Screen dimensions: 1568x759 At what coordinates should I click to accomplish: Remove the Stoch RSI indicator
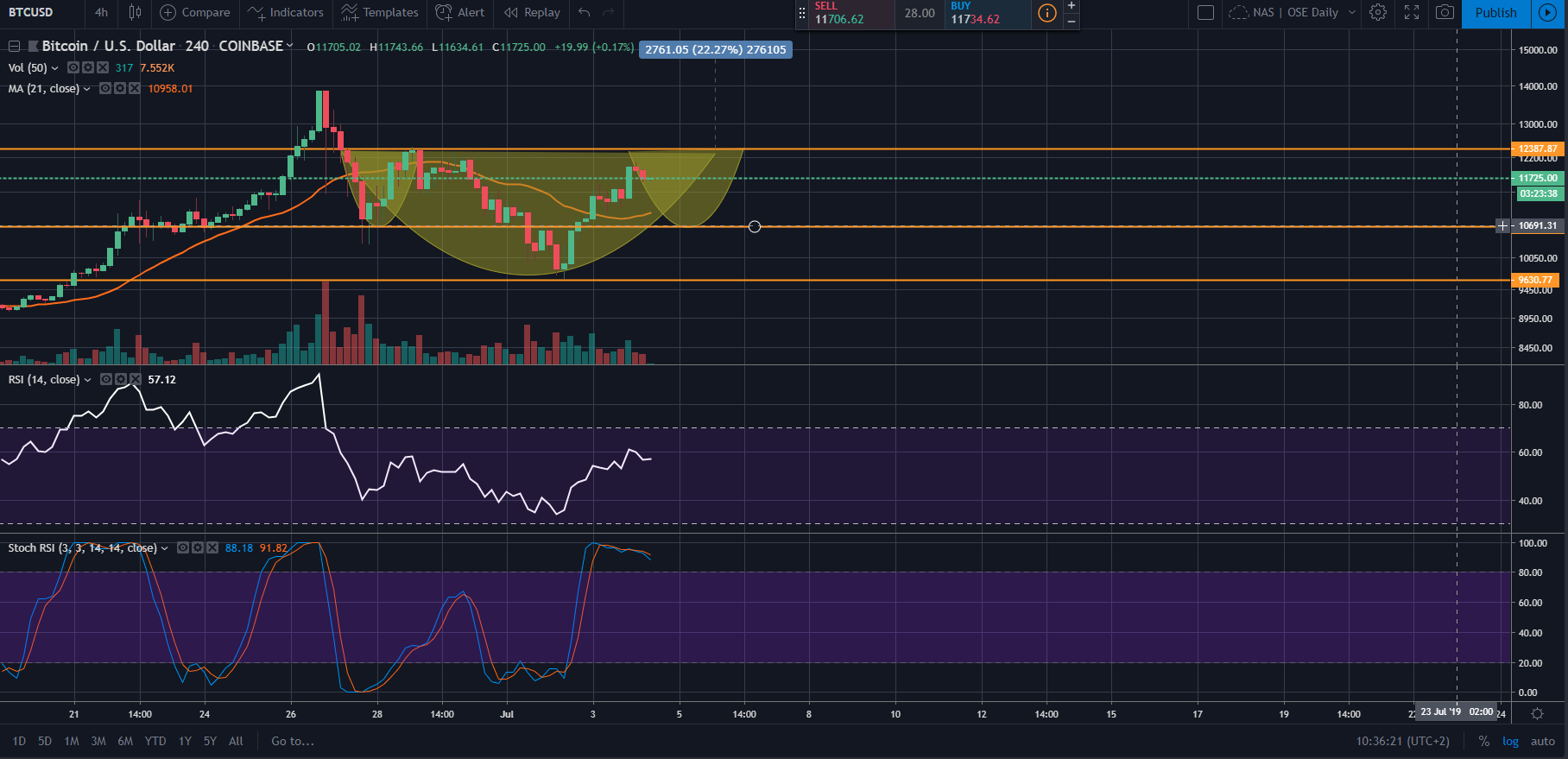pyautogui.click(x=212, y=547)
